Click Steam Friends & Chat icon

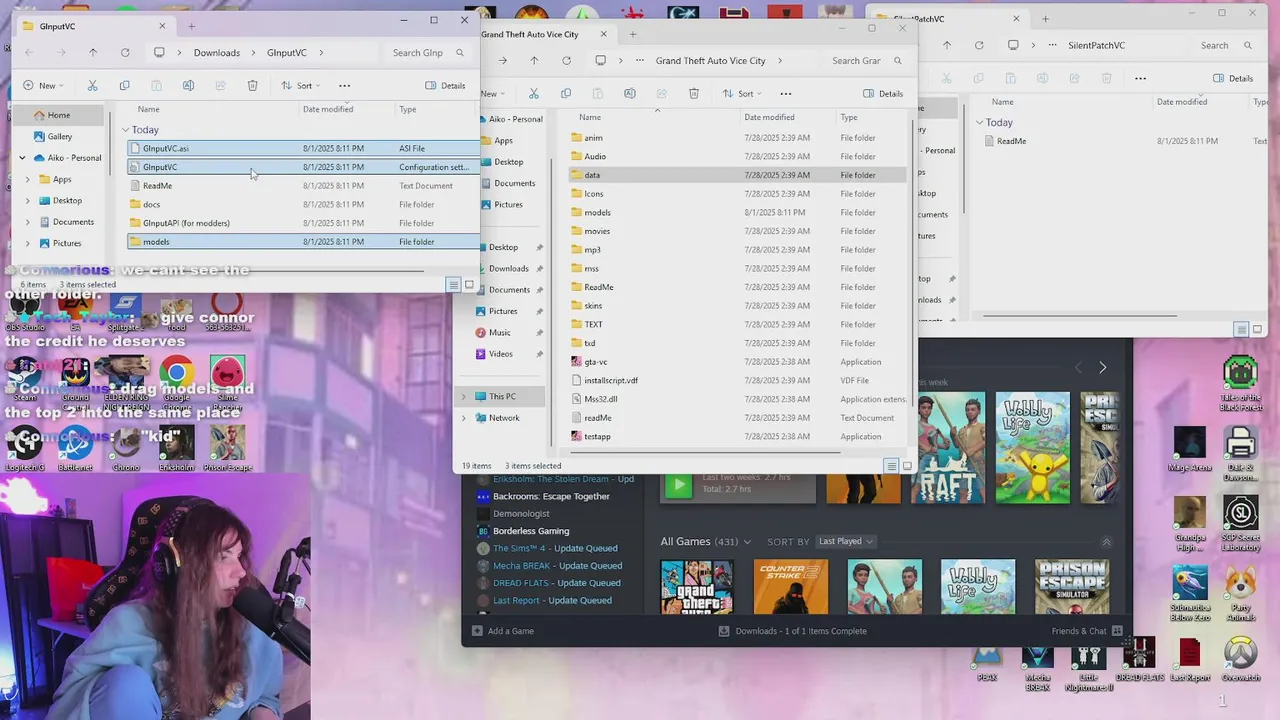click(x=1117, y=631)
